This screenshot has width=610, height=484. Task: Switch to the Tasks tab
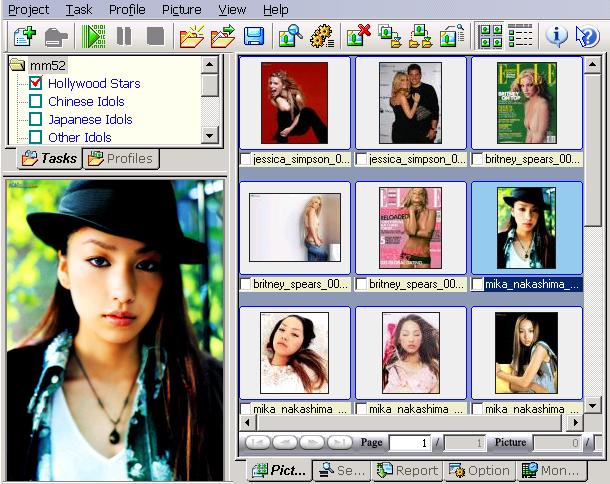(49, 159)
